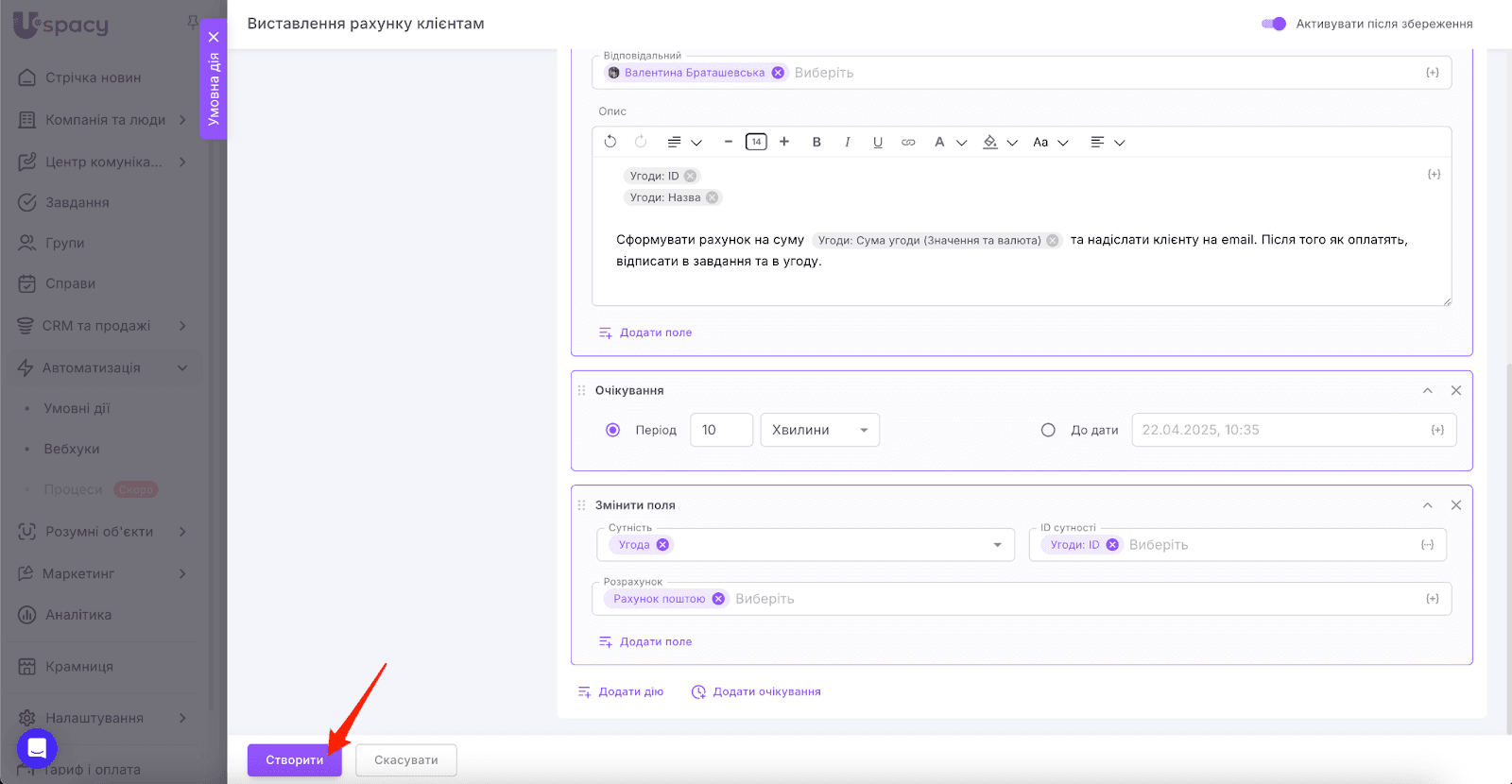The height and width of the screenshot is (784, 1512).
Task: Toggle 'Активувати після збереження' switch
Action: (x=1274, y=24)
